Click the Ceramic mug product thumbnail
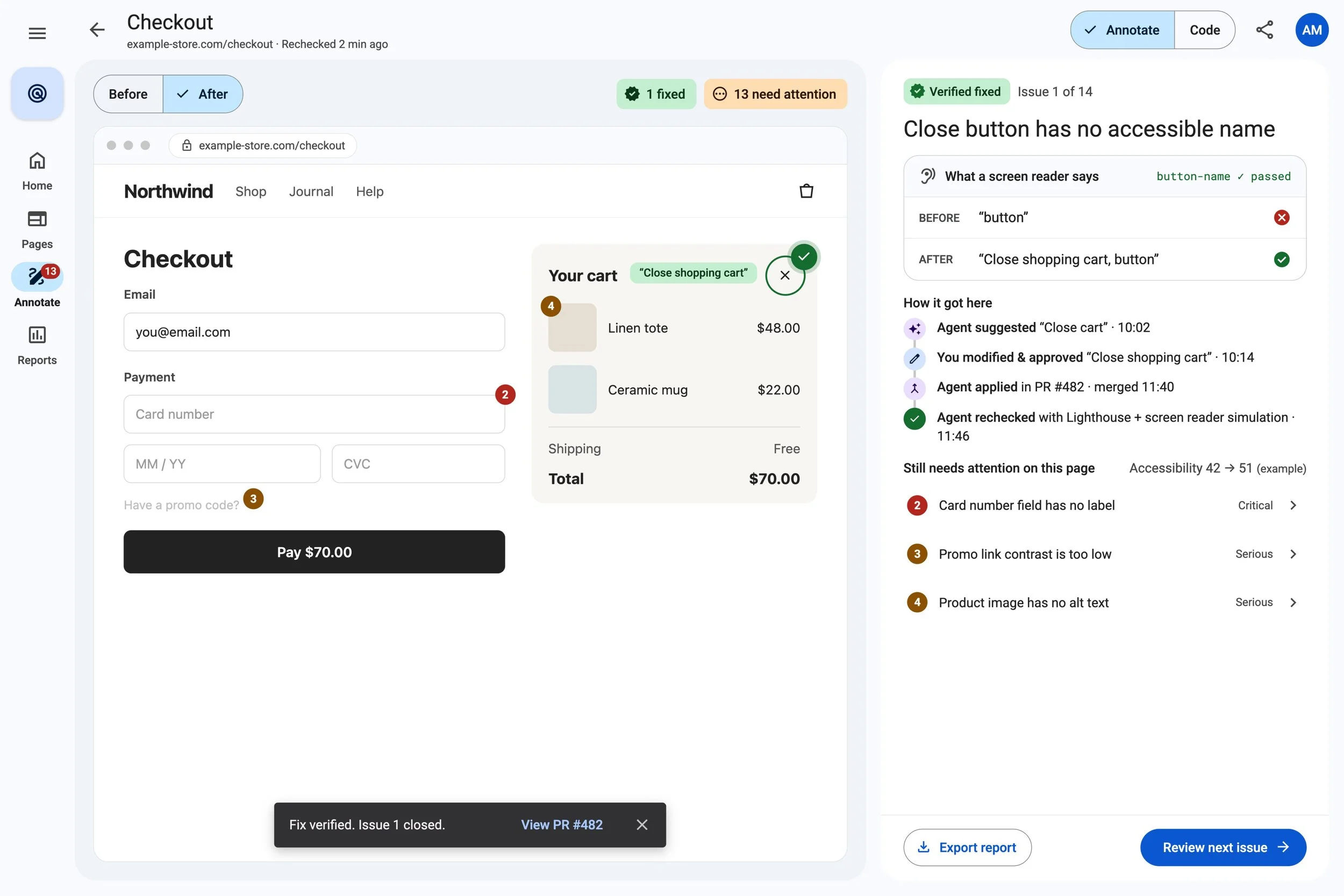Screen dimensions: 1344x896 pos(572,389)
